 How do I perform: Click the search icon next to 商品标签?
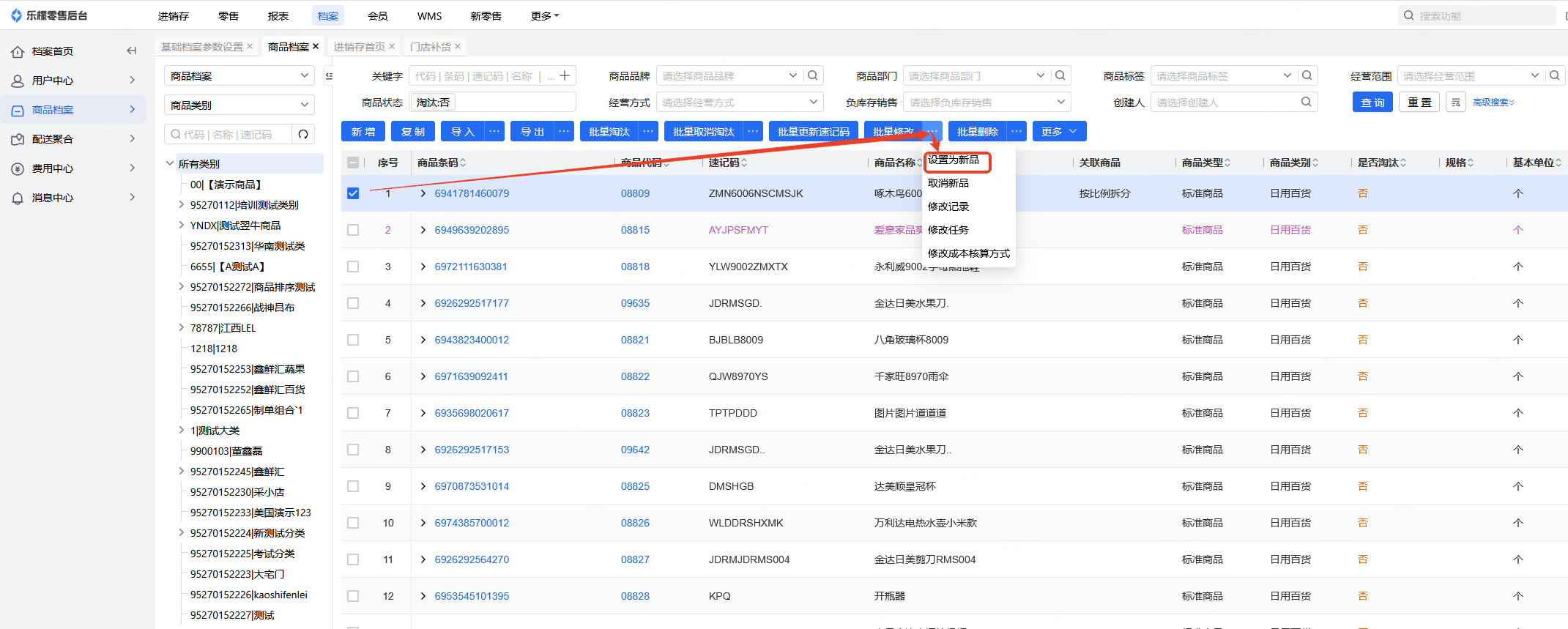pyautogui.click(x=1307, y=76)
